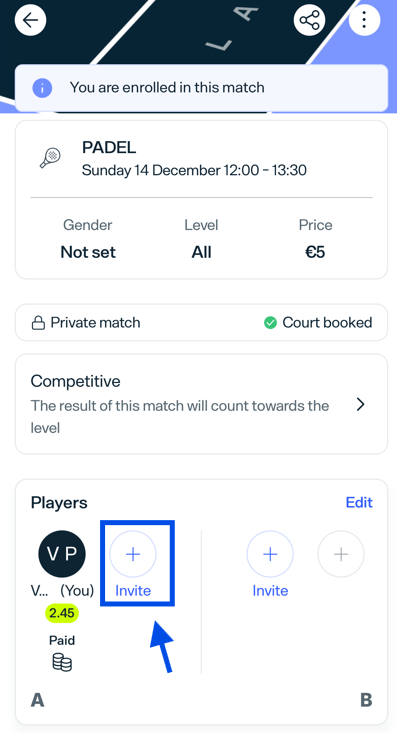Screen dimensions: 397x733
Task: Click the plus Invite circle for team B
Action: (x=270, y=554)
